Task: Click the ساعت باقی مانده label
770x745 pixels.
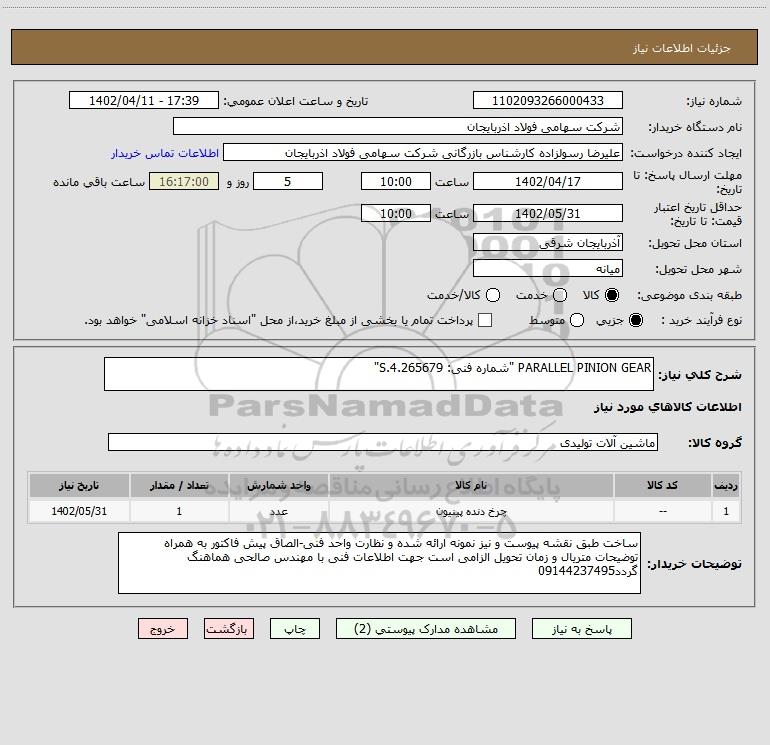Action: 99,182
